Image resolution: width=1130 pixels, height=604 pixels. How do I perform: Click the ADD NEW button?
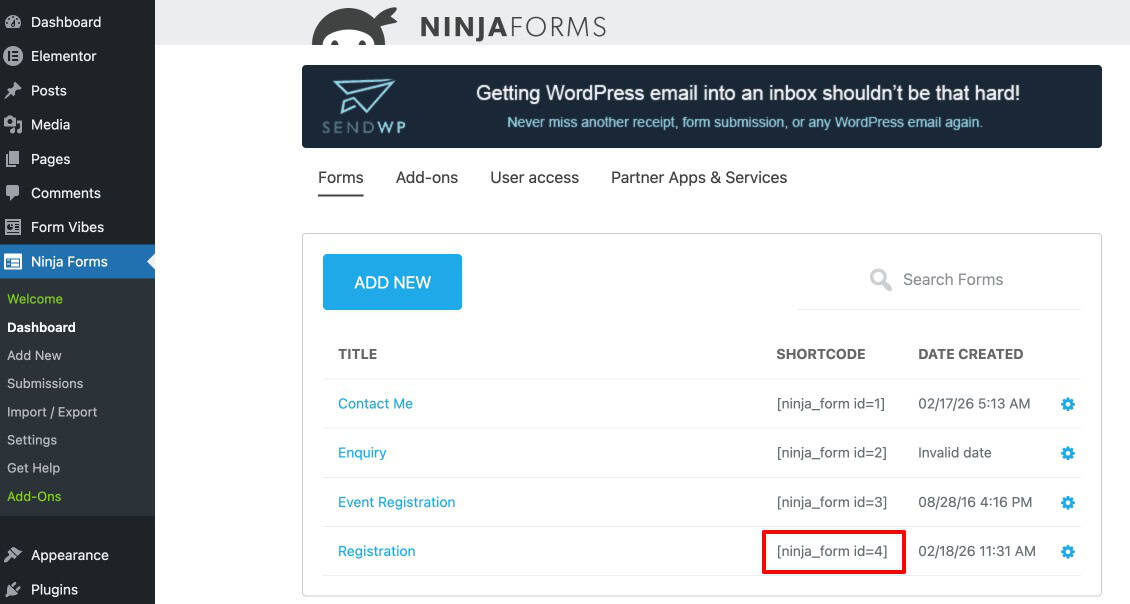click(392, 282)
